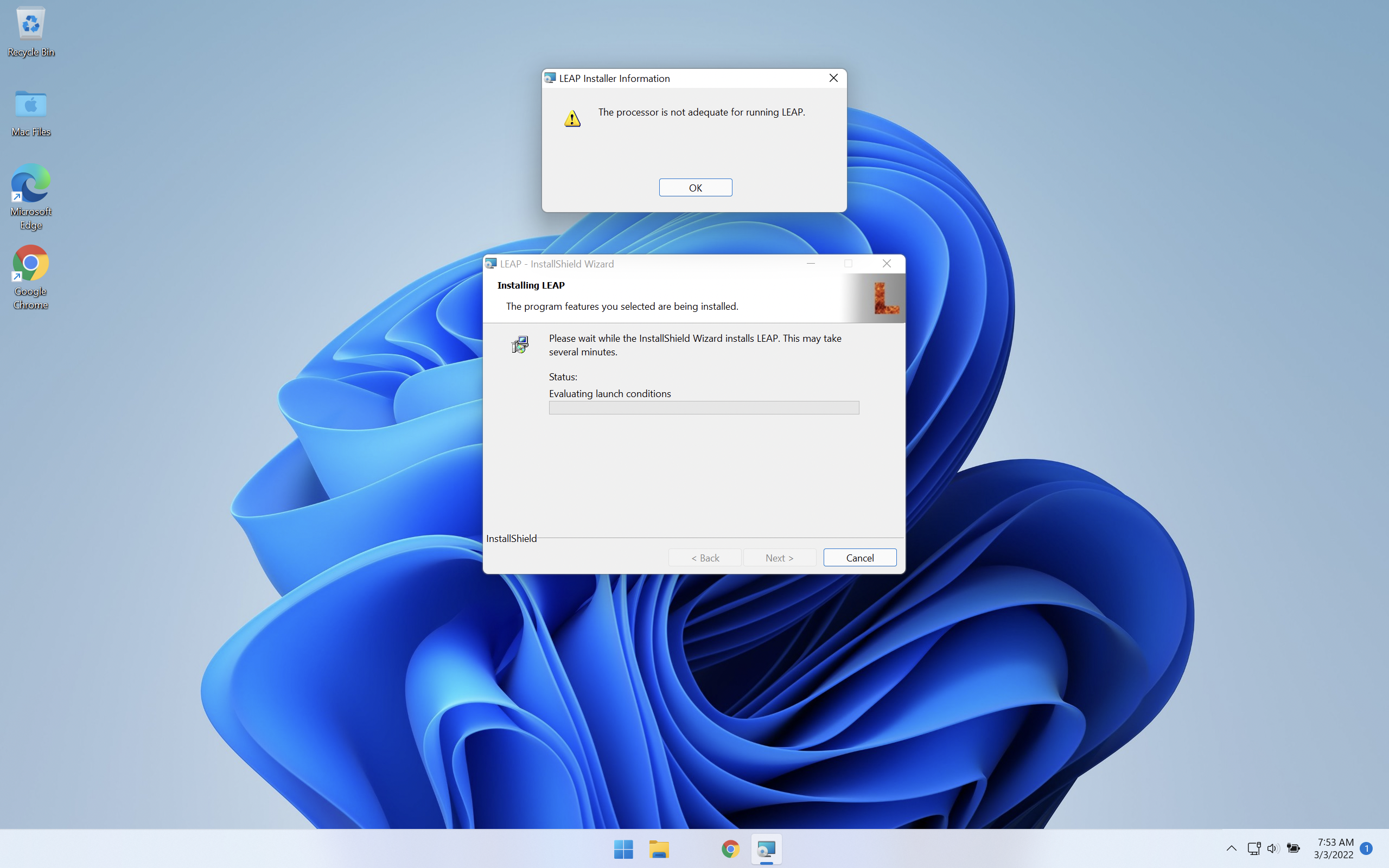Open the notification badge in system tray
The image size is (1389, 868).
coord(1367,848)
